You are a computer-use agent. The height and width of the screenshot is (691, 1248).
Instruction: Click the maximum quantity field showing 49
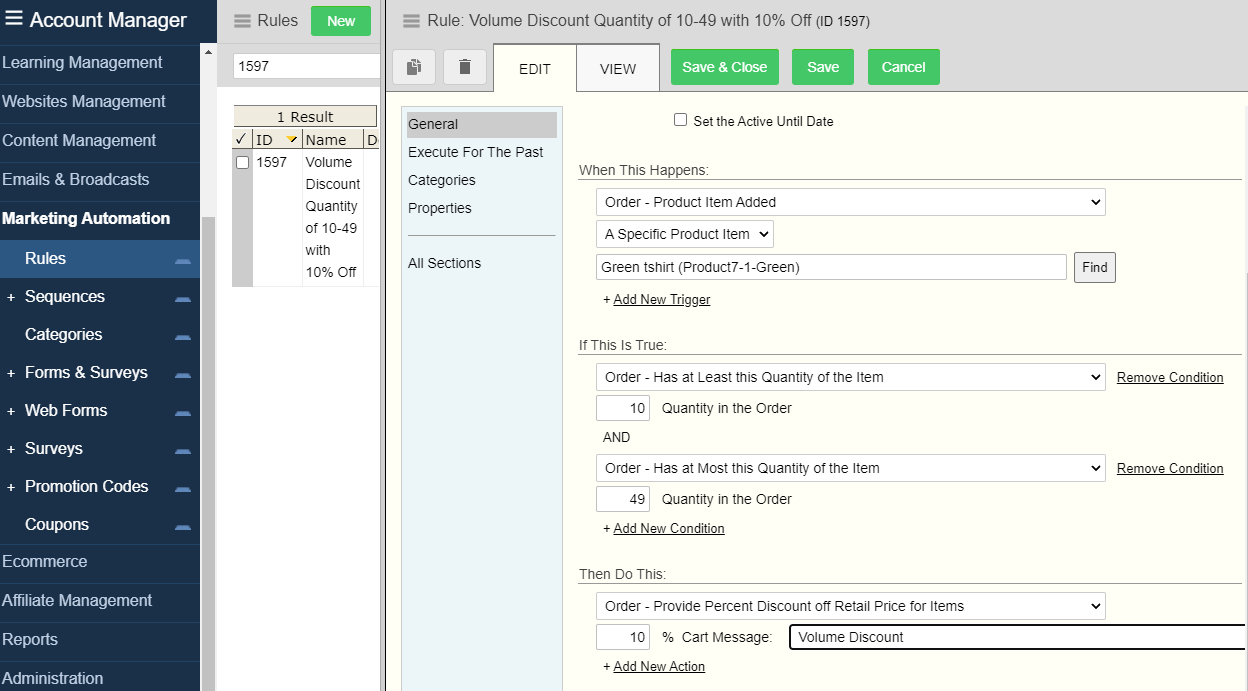tap(623, 499)
